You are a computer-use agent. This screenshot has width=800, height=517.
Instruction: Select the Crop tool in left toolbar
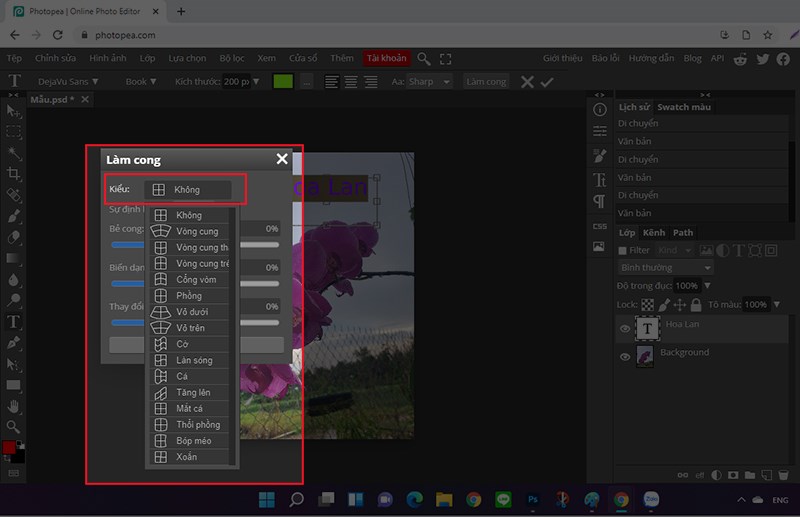click(x=14, y=173)
